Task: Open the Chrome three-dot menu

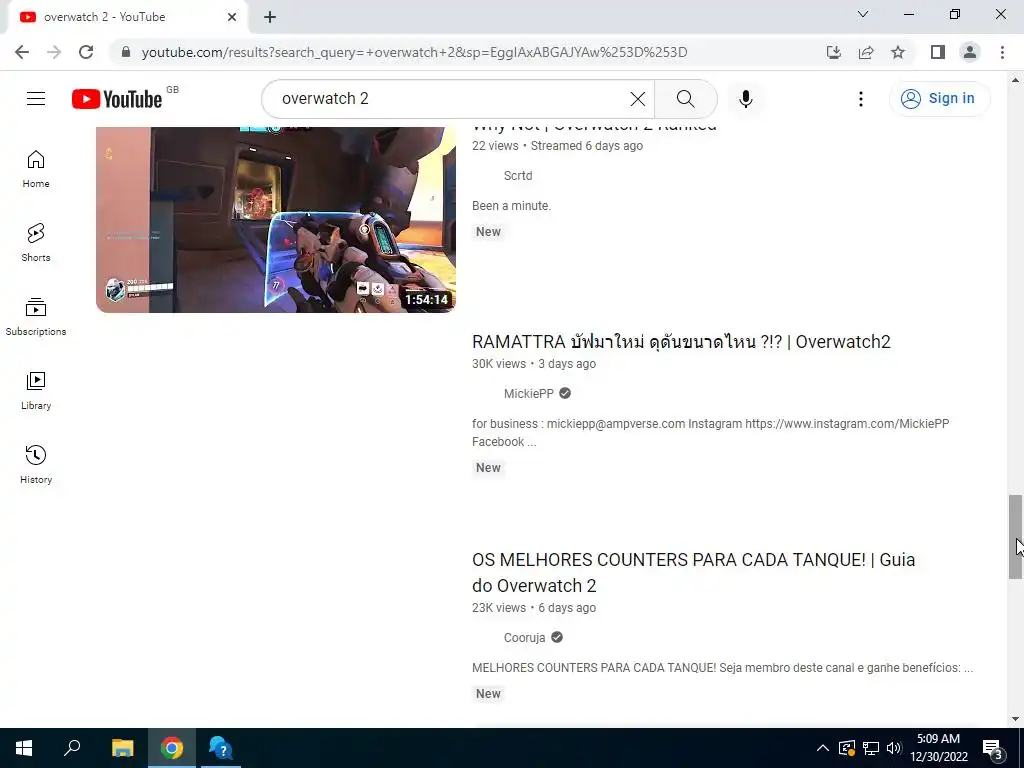Action: point(1002,52)
